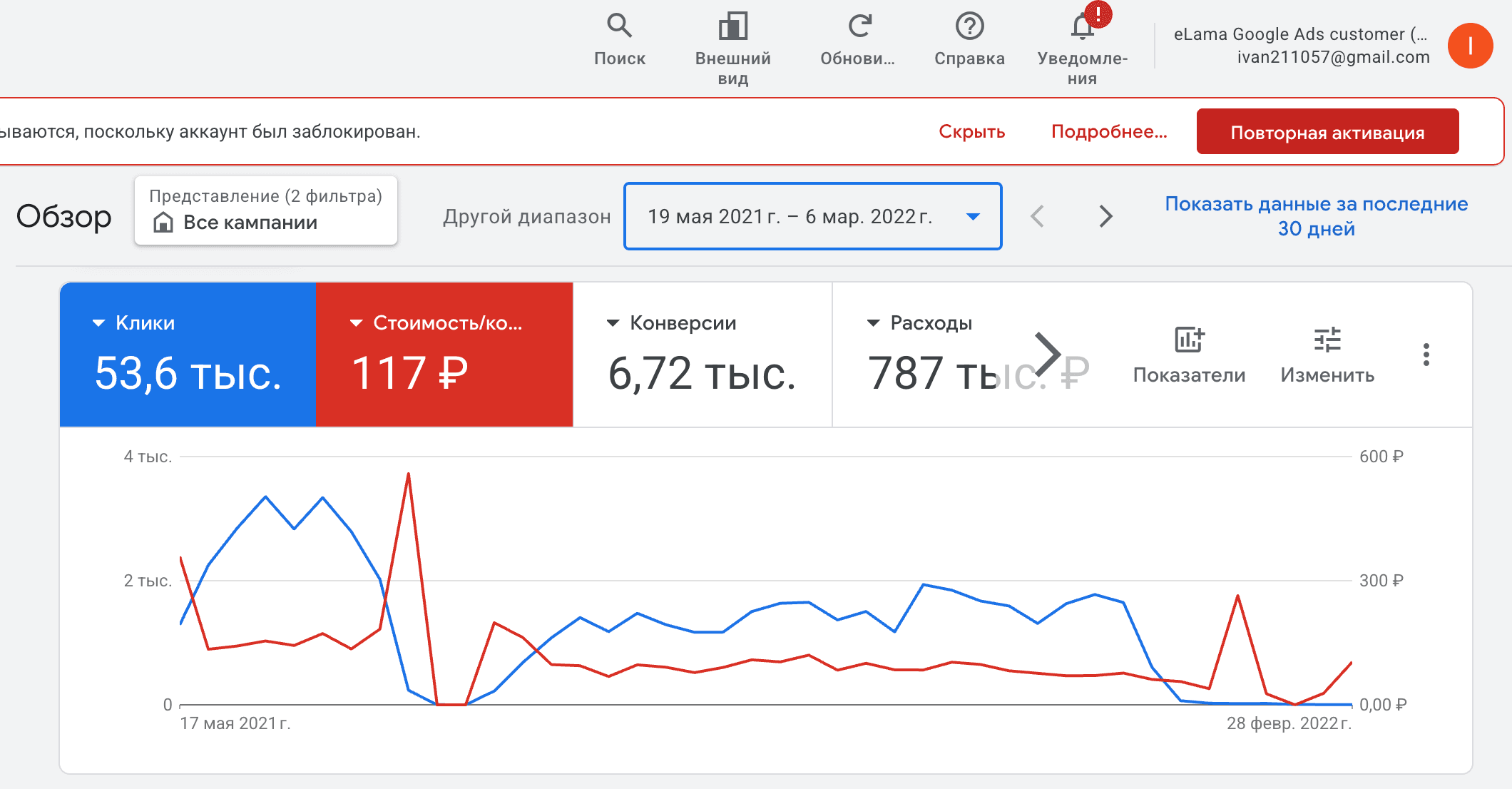Go to previous date range arrow

click(1038, 216)
